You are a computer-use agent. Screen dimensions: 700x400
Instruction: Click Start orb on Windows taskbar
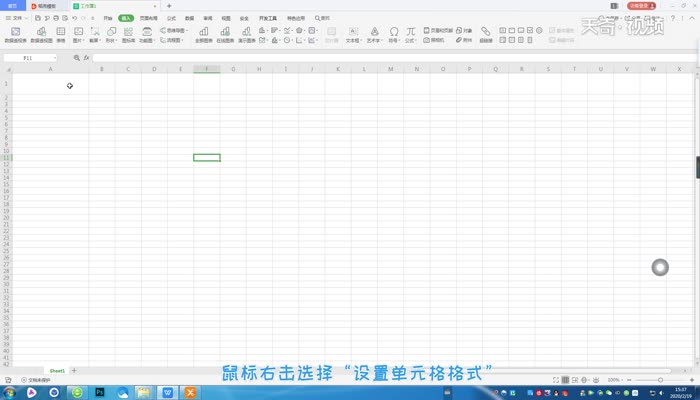[10, 393]
